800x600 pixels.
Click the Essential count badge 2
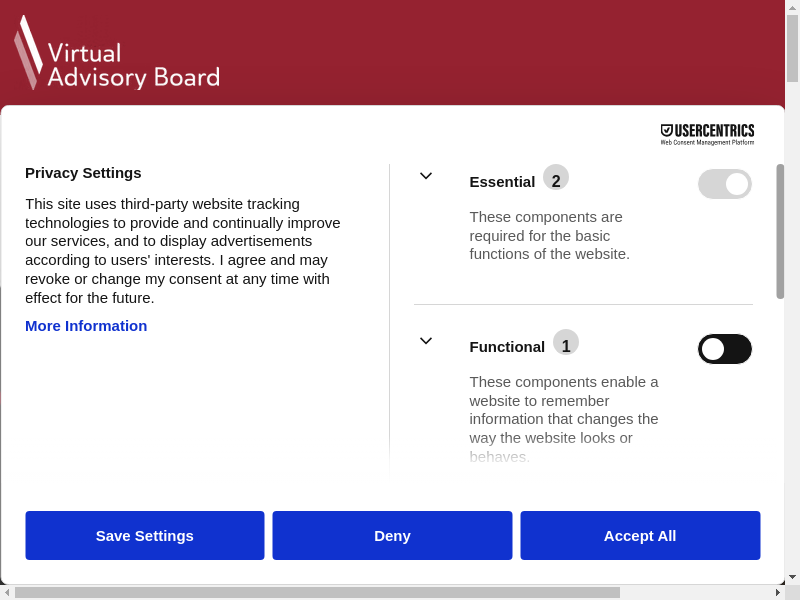556,178
